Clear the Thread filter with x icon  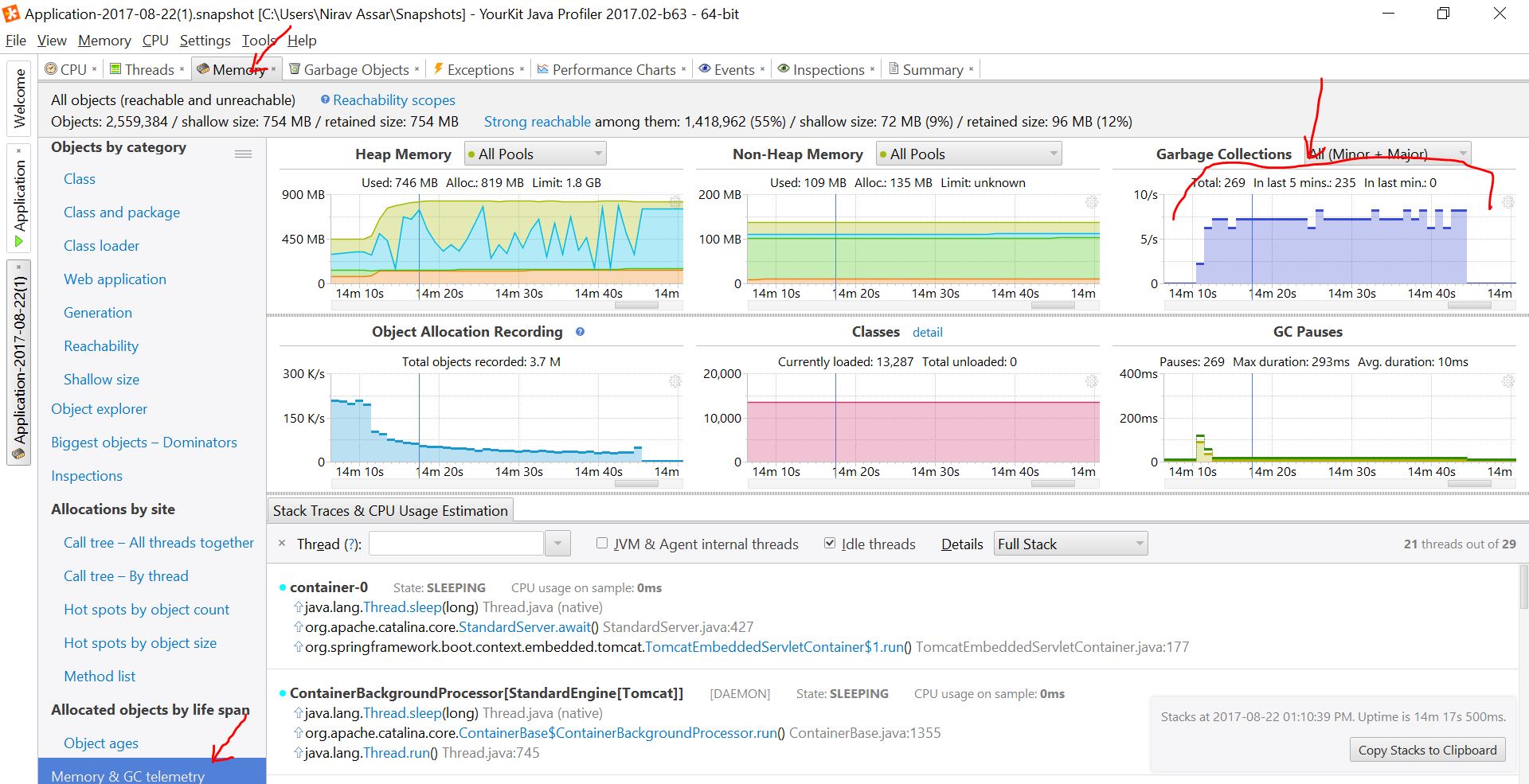282,544
